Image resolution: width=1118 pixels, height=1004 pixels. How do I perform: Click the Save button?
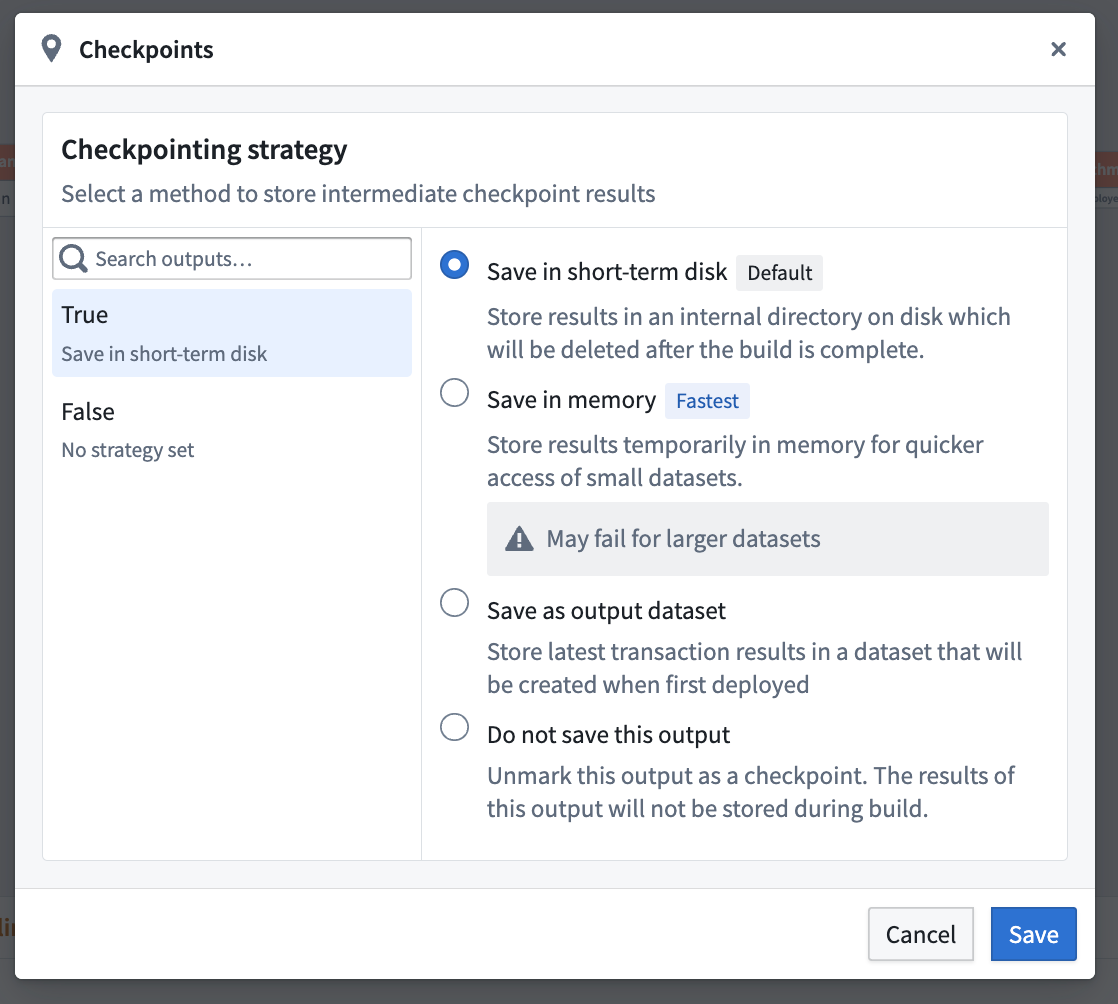(1033, 934)
